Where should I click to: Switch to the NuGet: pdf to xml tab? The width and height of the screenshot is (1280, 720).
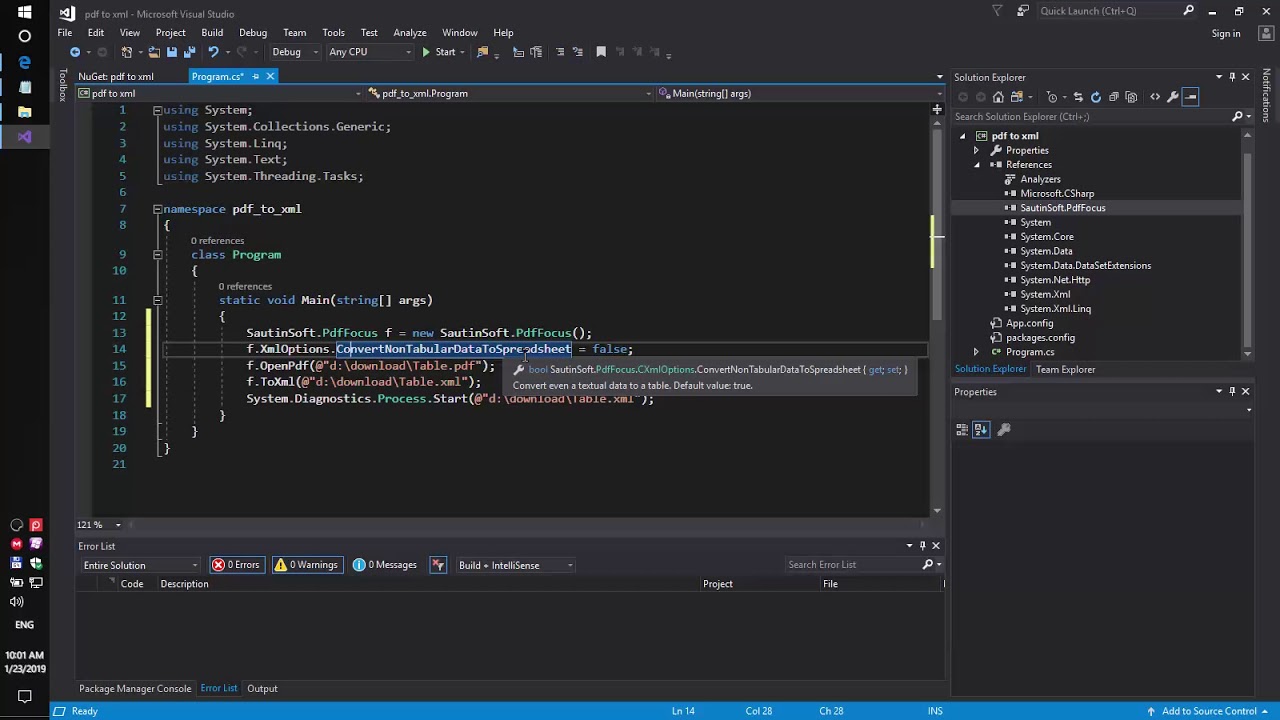[116, 77]
